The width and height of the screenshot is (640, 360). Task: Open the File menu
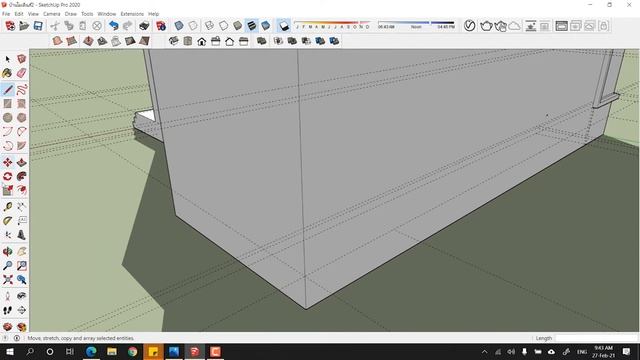click(x=6, y=14)
